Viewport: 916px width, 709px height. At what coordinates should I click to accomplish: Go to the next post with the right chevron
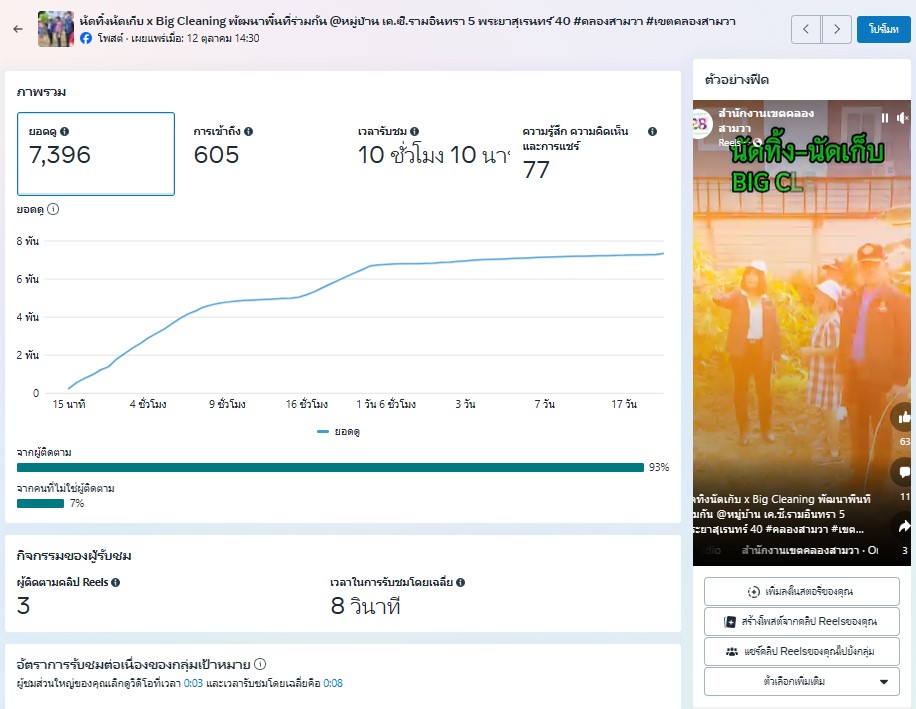(837, 29)
